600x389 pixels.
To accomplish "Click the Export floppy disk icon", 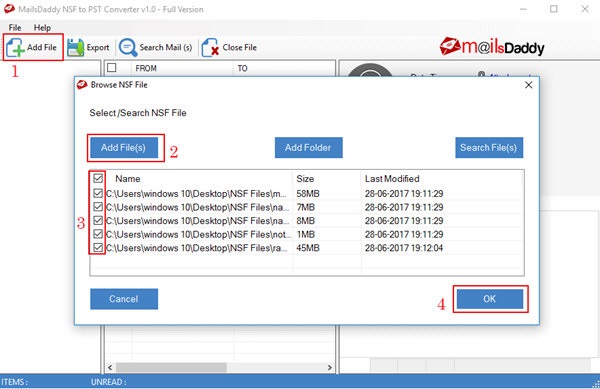I will click(75, 47).
